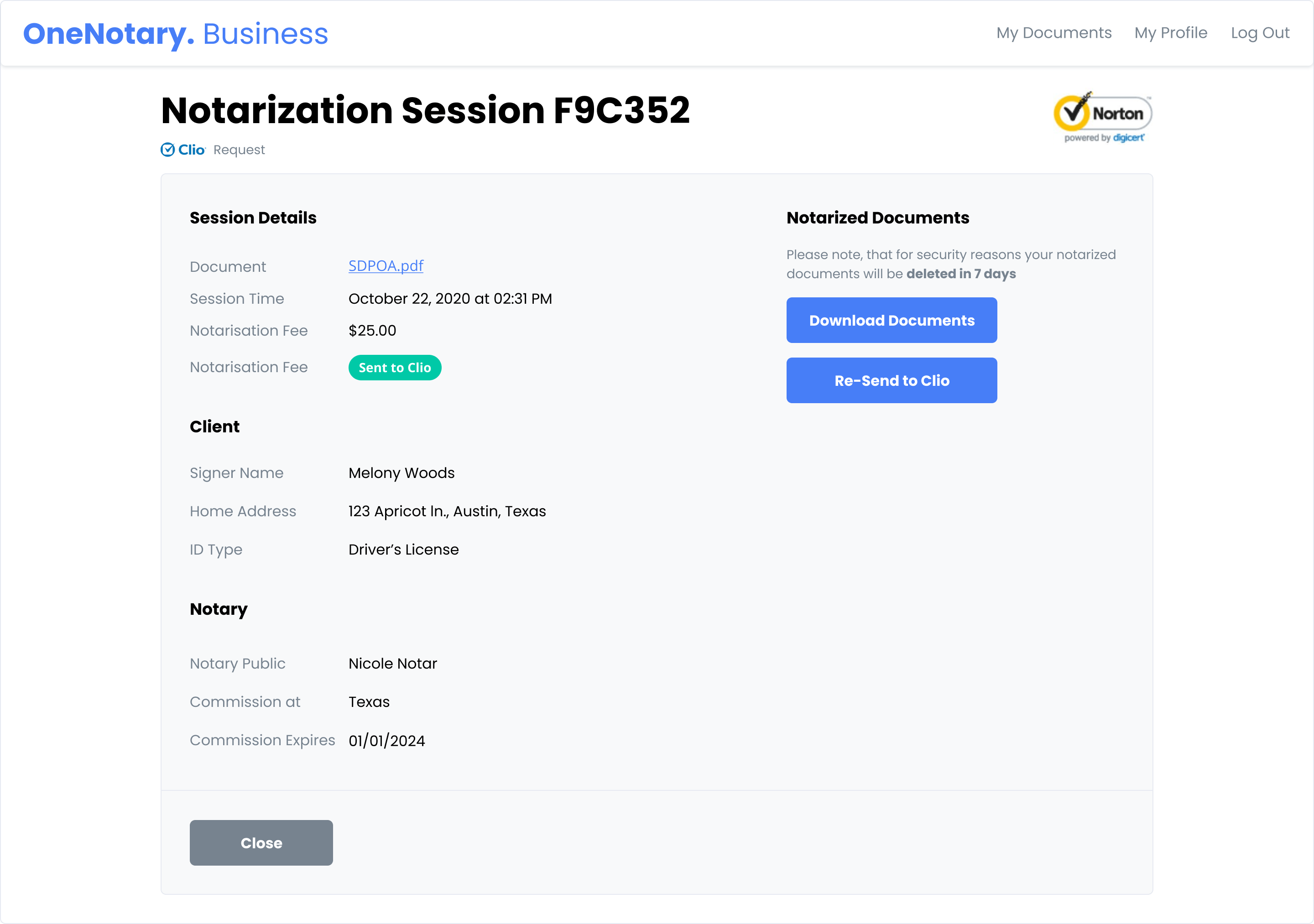Image resolution: width=1314 pixels, height=924 pixels.
Task: Click the 123 Apricot ln. home address
Action: click(x=447, y=512)
